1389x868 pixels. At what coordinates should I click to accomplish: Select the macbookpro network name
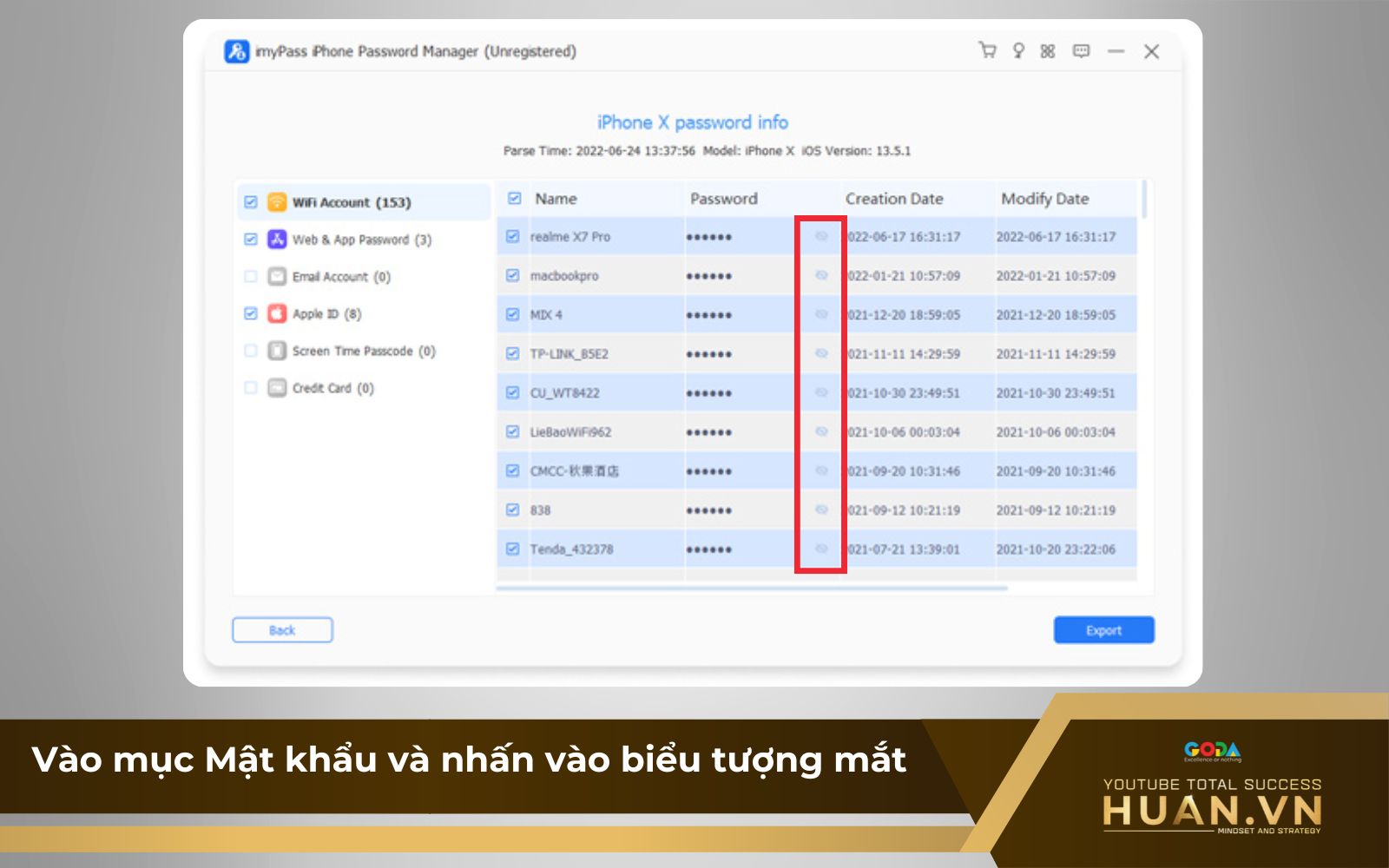click(564, 275)
